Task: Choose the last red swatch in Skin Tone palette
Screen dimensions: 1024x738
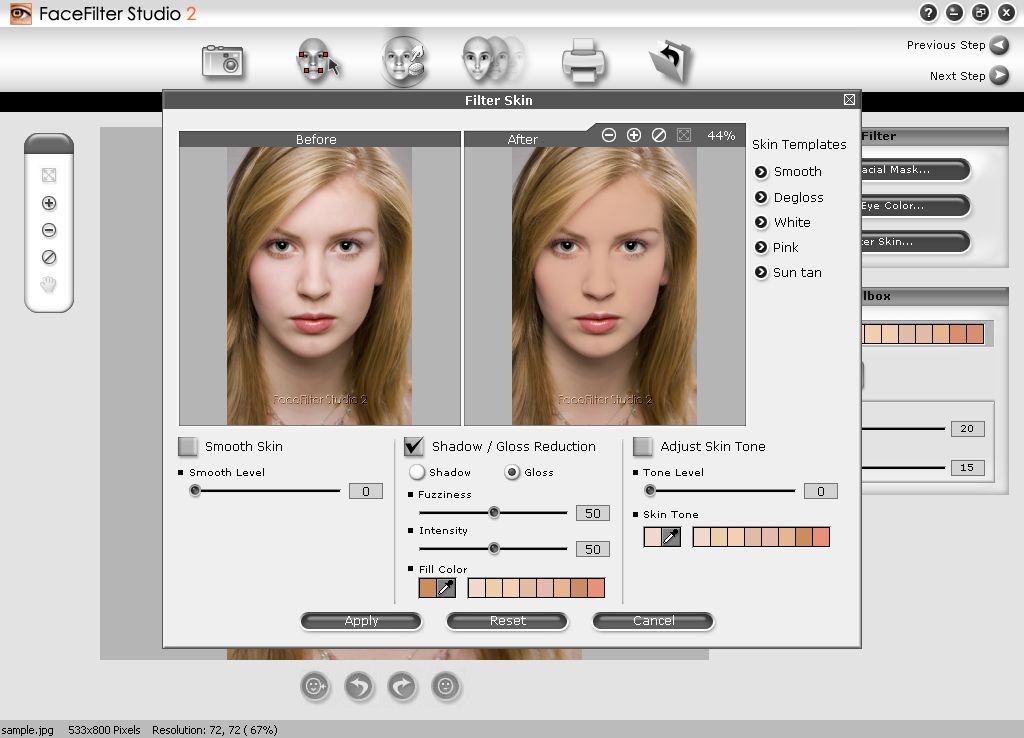Action: click(x=821, y=537)
